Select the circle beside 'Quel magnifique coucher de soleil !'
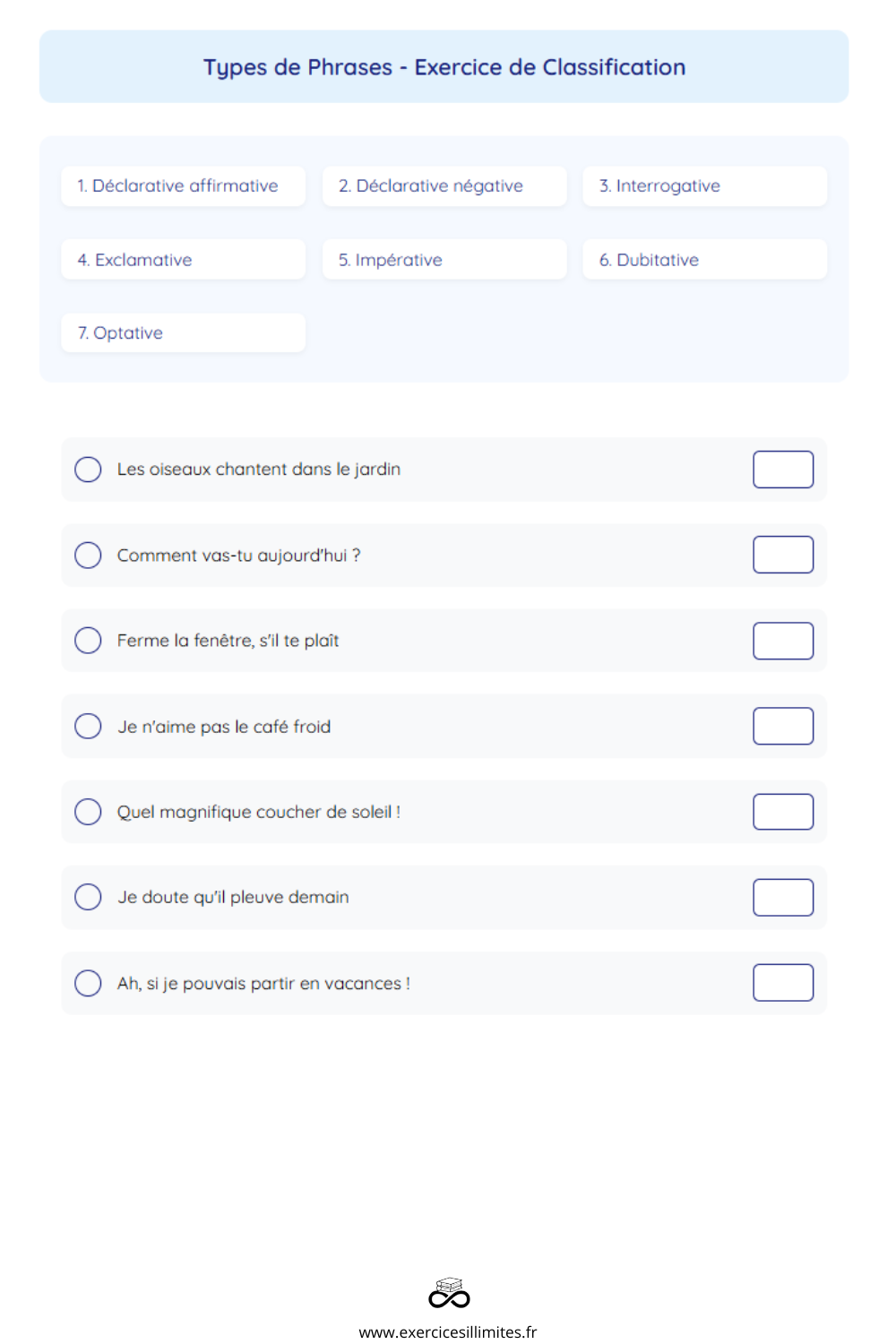 coord(88,812)
